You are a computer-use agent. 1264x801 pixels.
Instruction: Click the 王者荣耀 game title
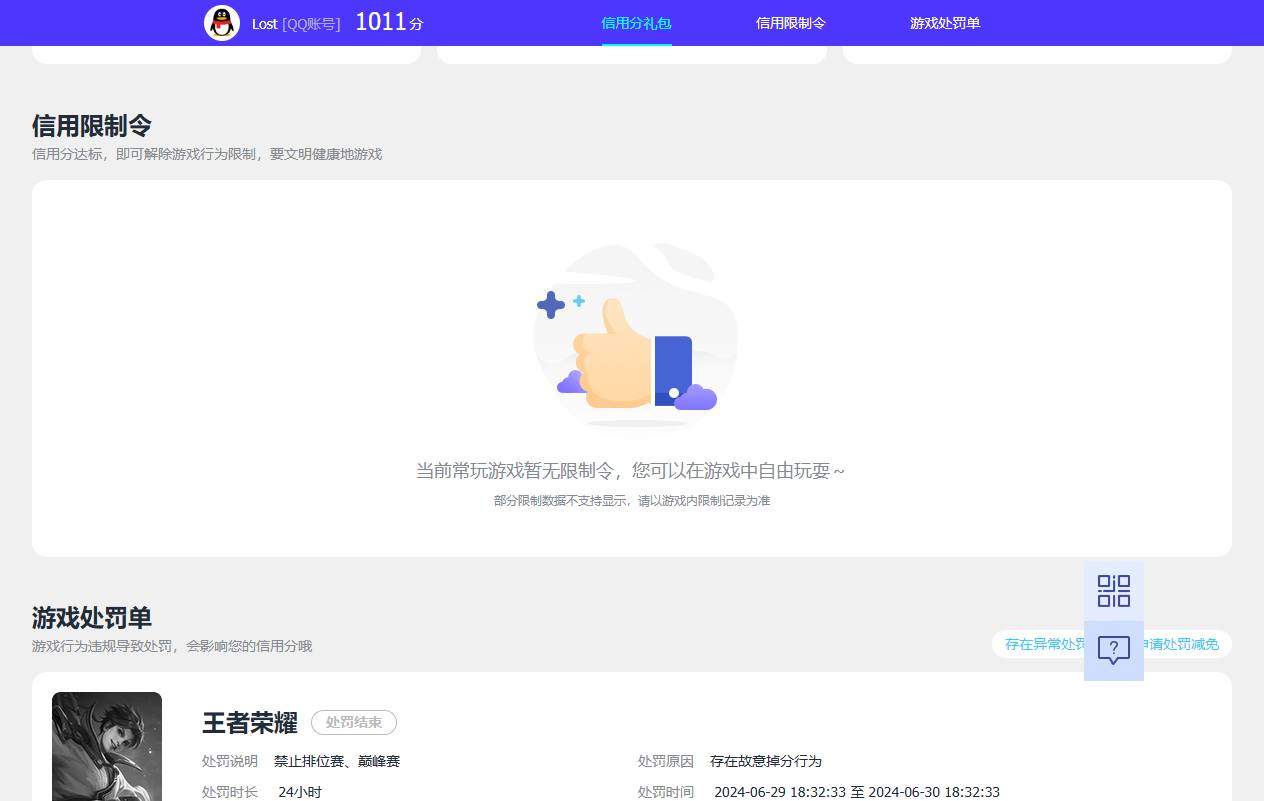pyautogui.click(x=250, y=722)
